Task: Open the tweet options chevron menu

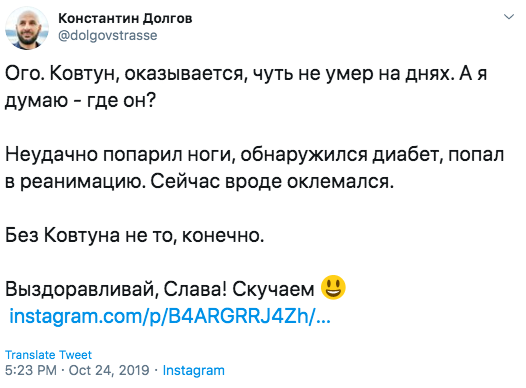Action: pyautogui.click(x=509, y=17)
